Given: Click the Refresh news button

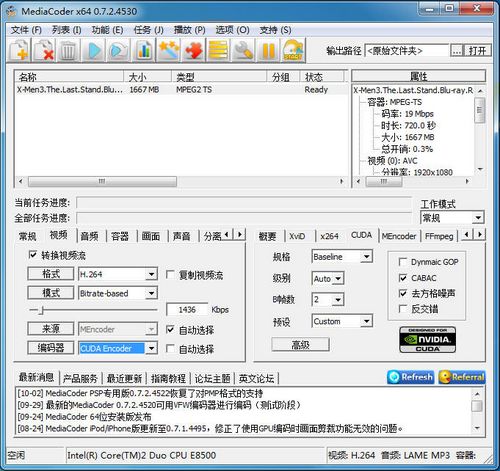Looking at the screenshot, I should [x=411, y=377].
